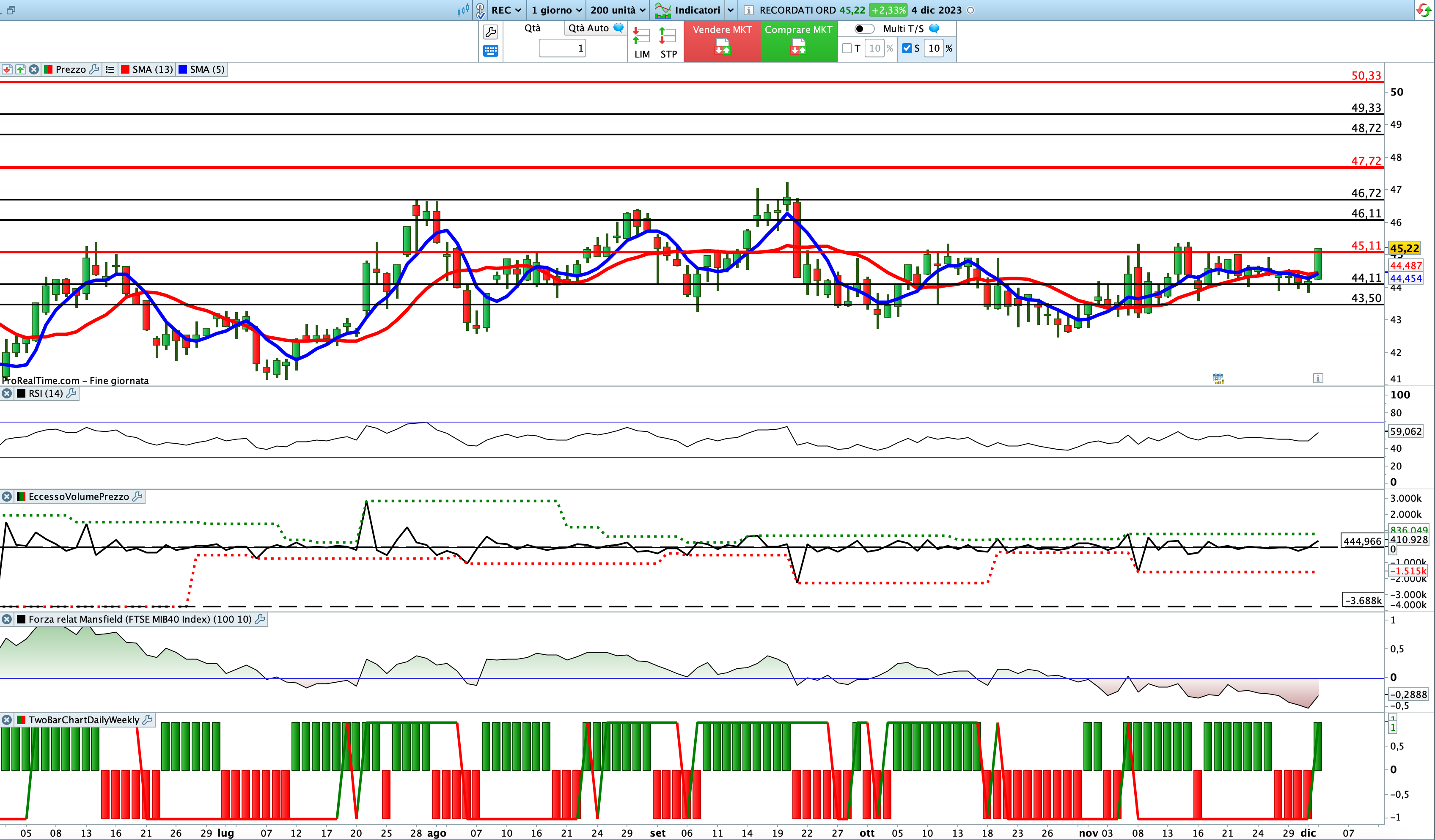Viewport: 1435px width, 840px height.
Task: Open EccessoVolumePrezzo settings wrench
Action: pos(137,497)
